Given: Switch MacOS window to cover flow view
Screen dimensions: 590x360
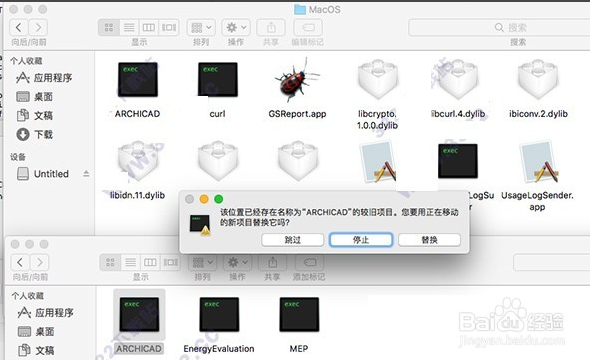Looking at the screenshot, I should click(x=169, y=27).
